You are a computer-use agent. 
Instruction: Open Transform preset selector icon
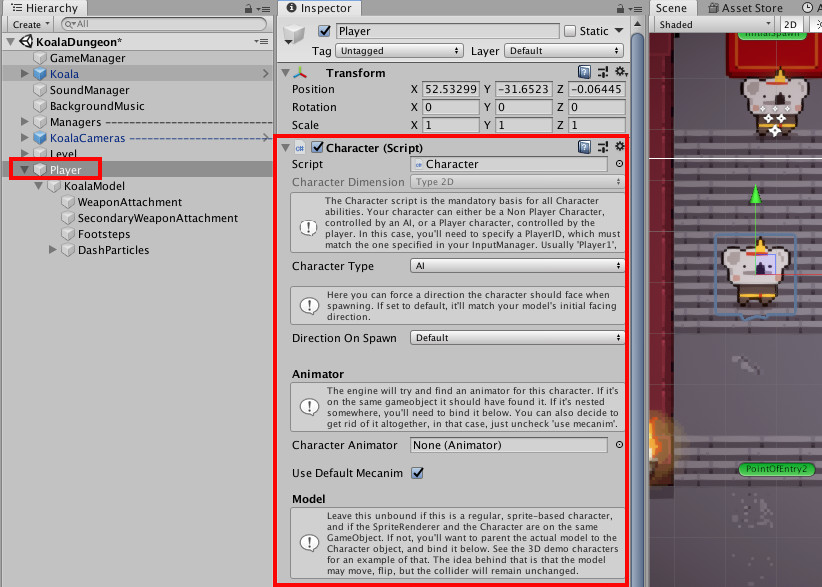tap(603, 72)
